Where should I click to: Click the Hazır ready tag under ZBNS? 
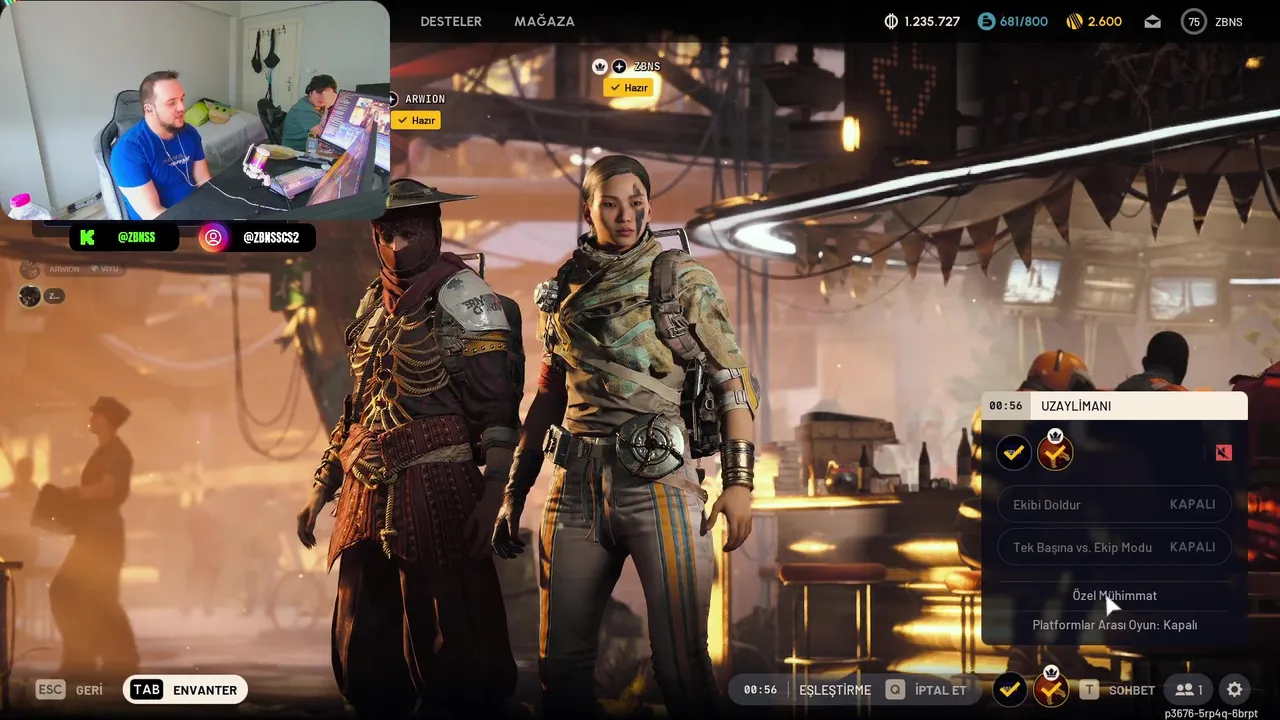(629, 88)
